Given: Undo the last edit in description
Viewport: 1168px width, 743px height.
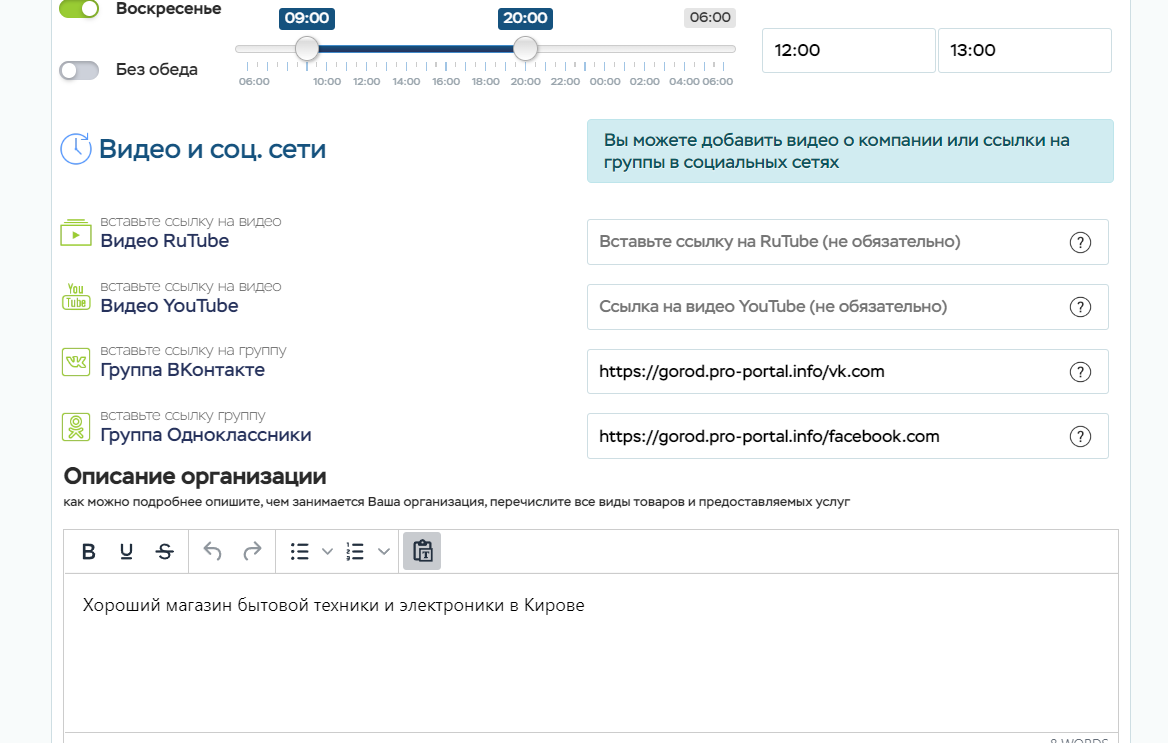Looking at the screenshot, I should point(213,551).
